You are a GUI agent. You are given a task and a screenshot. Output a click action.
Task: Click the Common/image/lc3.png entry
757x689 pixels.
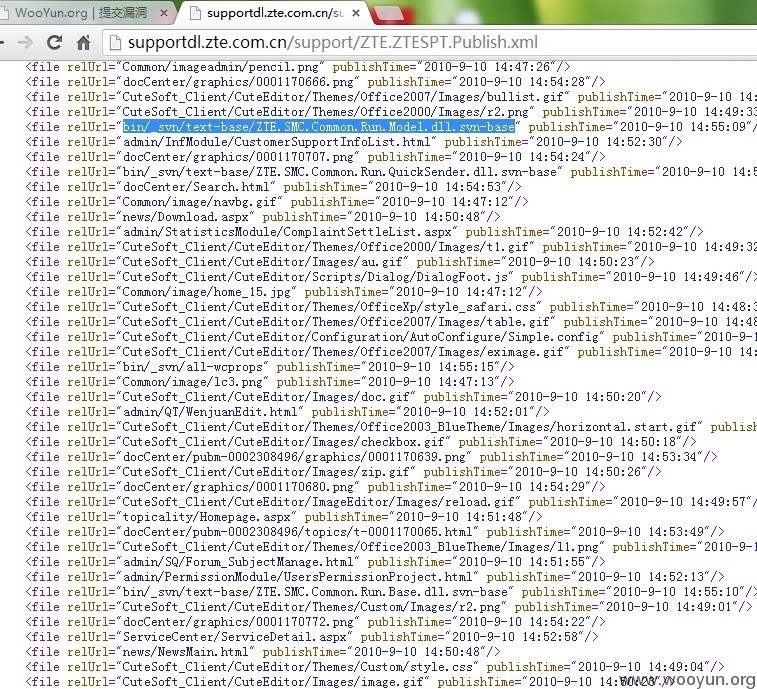click(270, 381)
